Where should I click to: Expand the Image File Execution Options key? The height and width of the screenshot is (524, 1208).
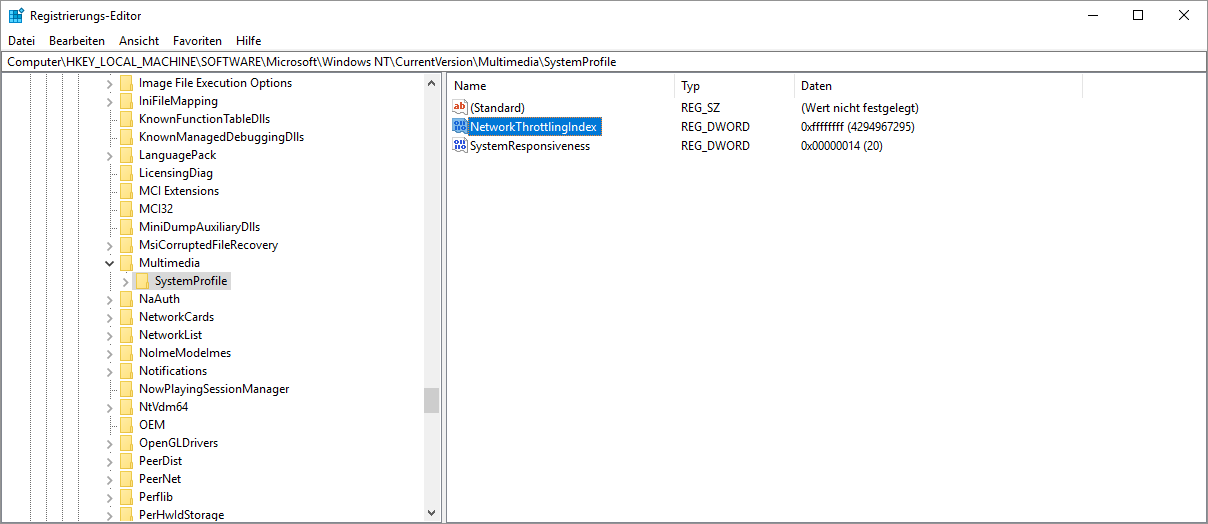109,83
